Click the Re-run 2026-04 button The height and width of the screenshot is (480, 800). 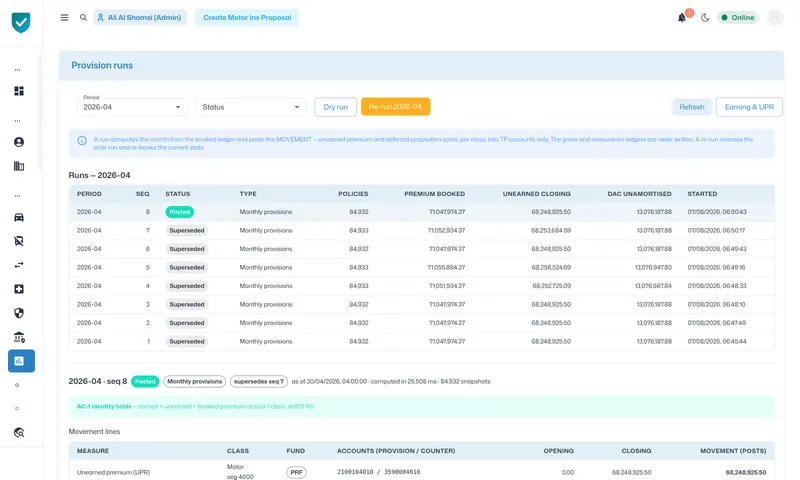pos(395,107)
